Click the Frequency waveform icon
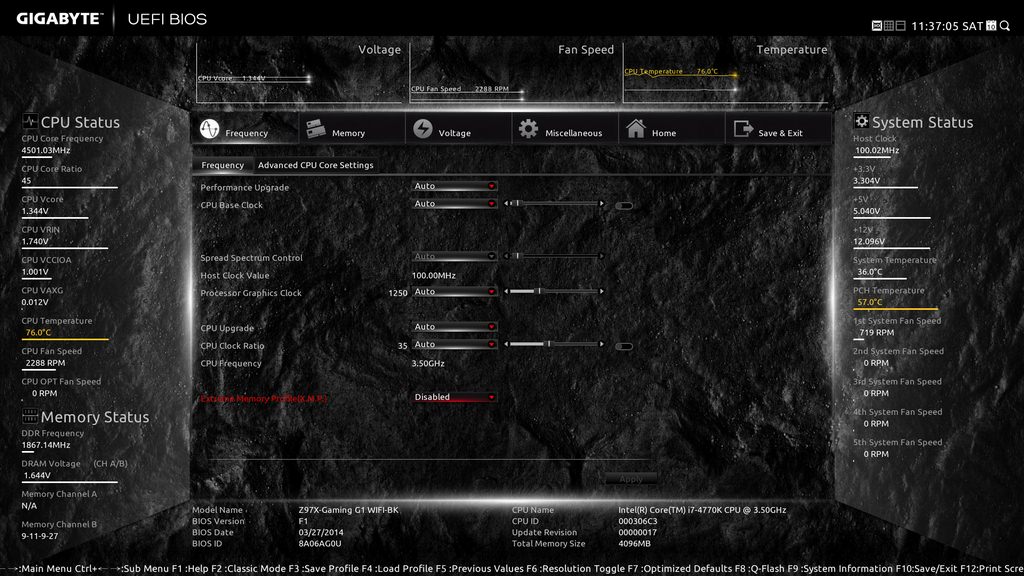The height and width of the screenshot is (576, 1024). point(209,129)
